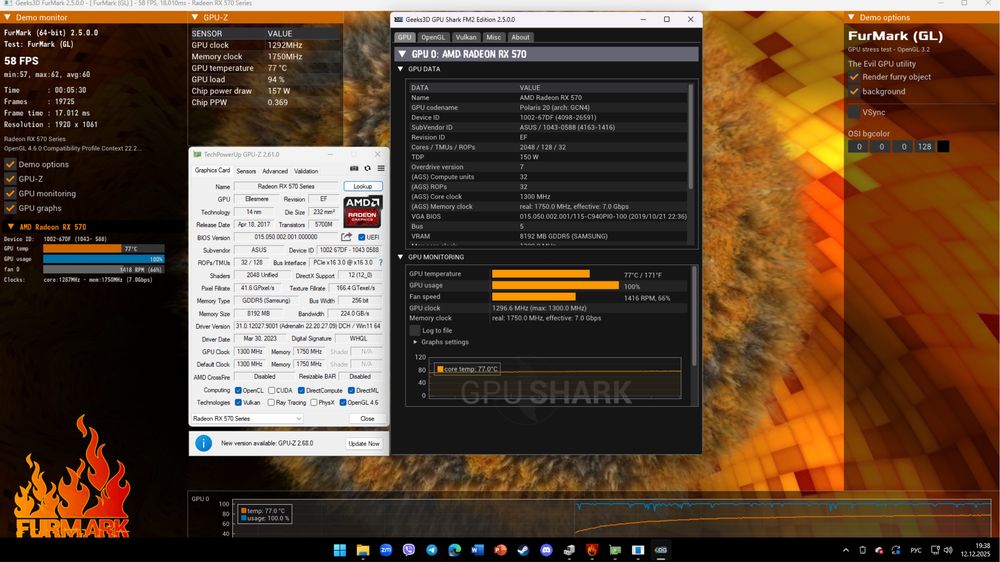Collapse the GPU MONITORING section
The width and height of the screenshot is (1000, 562).
(401, 257)
